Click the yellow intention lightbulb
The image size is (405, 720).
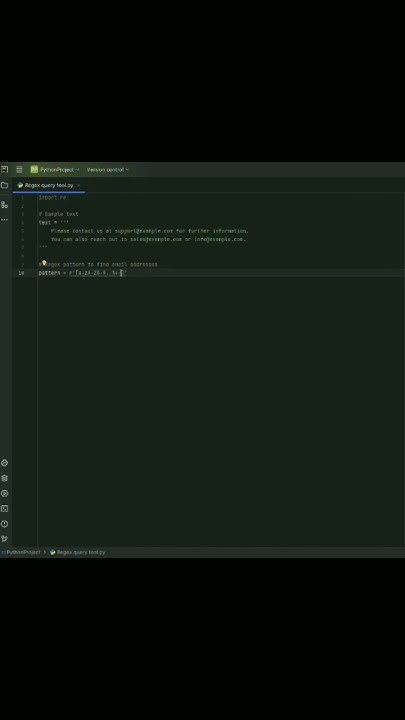click(x=44, y=263)
